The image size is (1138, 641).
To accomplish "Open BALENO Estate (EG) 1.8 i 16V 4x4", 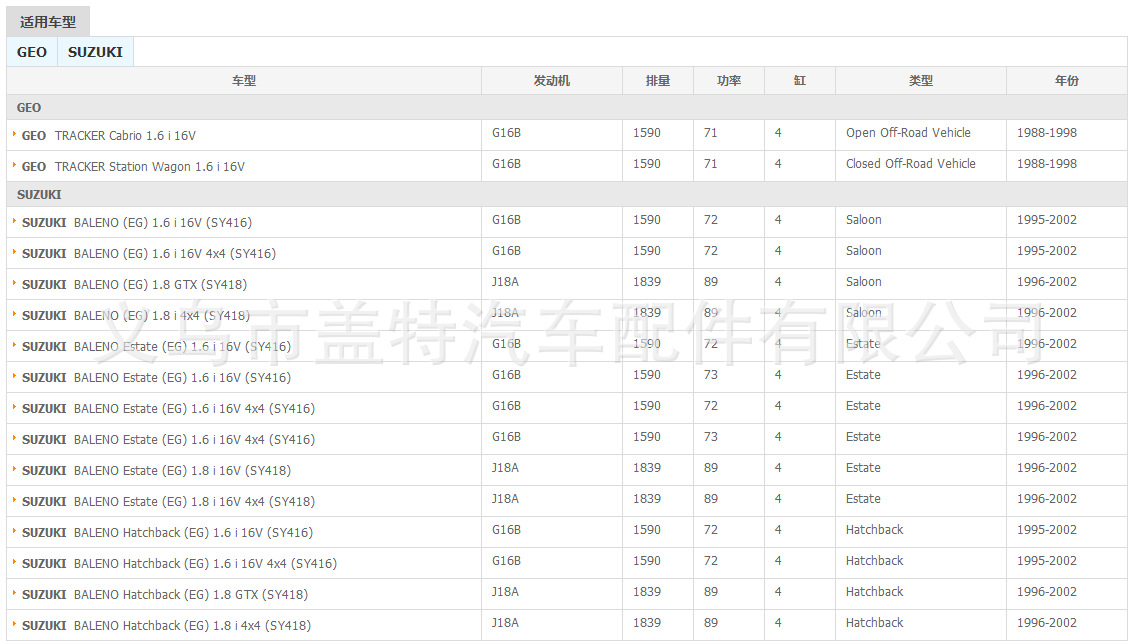I will (x=168, y=502).
